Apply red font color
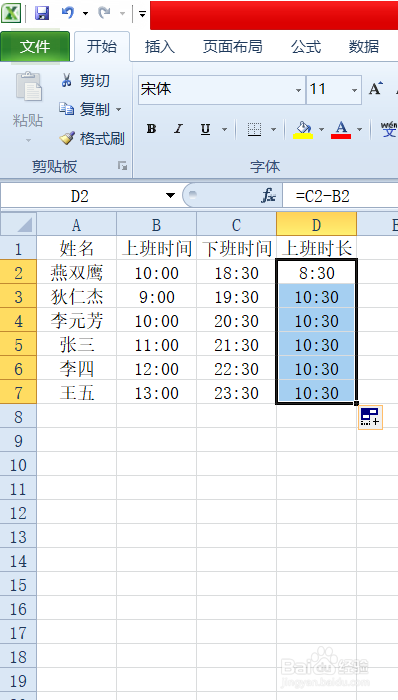398x700 pixels. [341, 129]
